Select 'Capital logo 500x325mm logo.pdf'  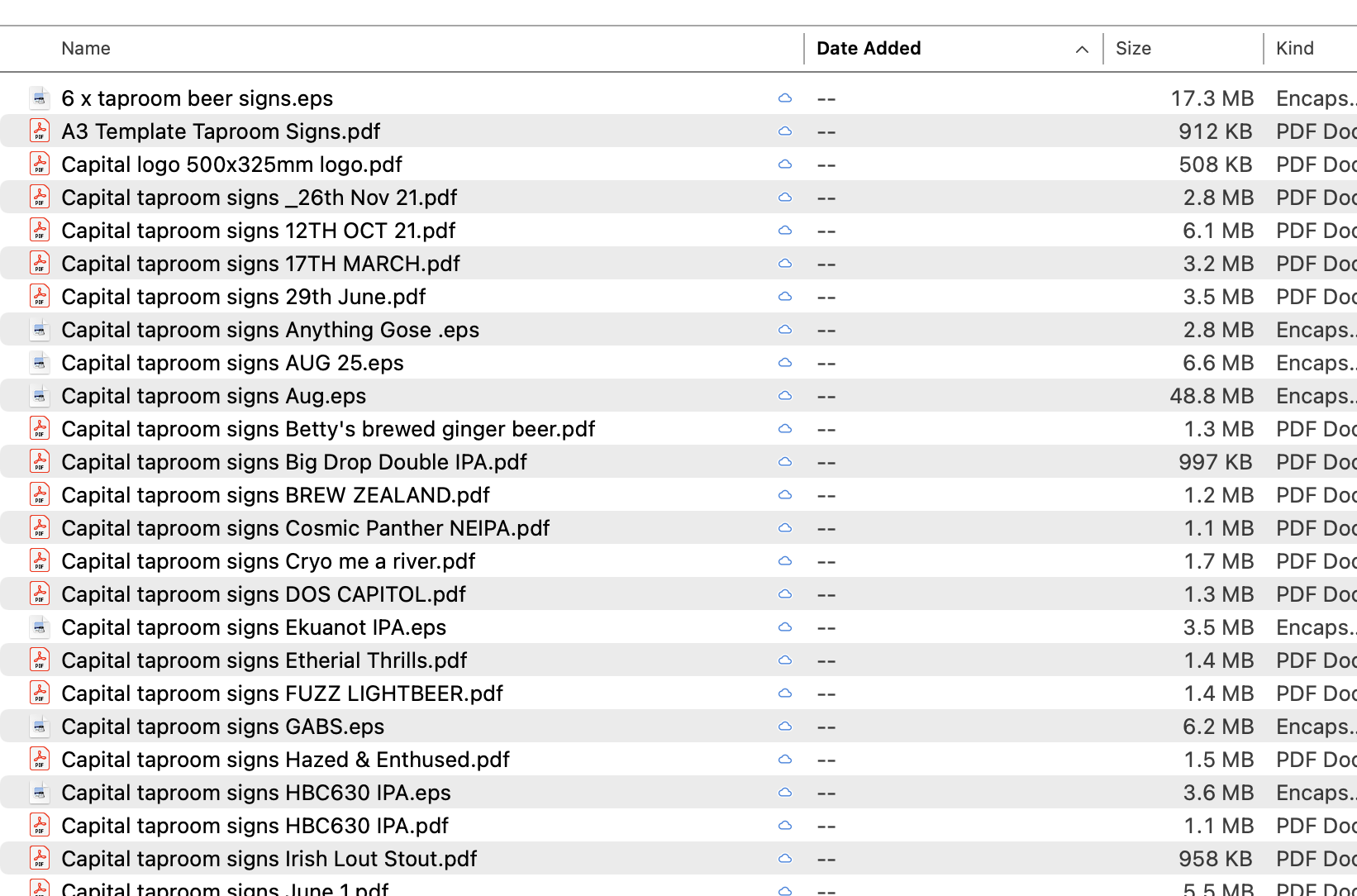tap(231, 164)
